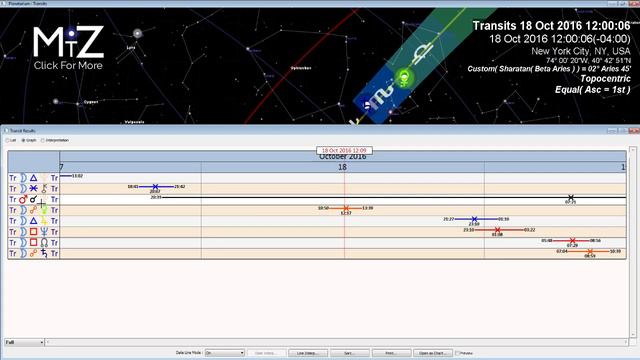
Task: Click the trine symbol in the Jupiter row
Action: (x=33, y=221)
